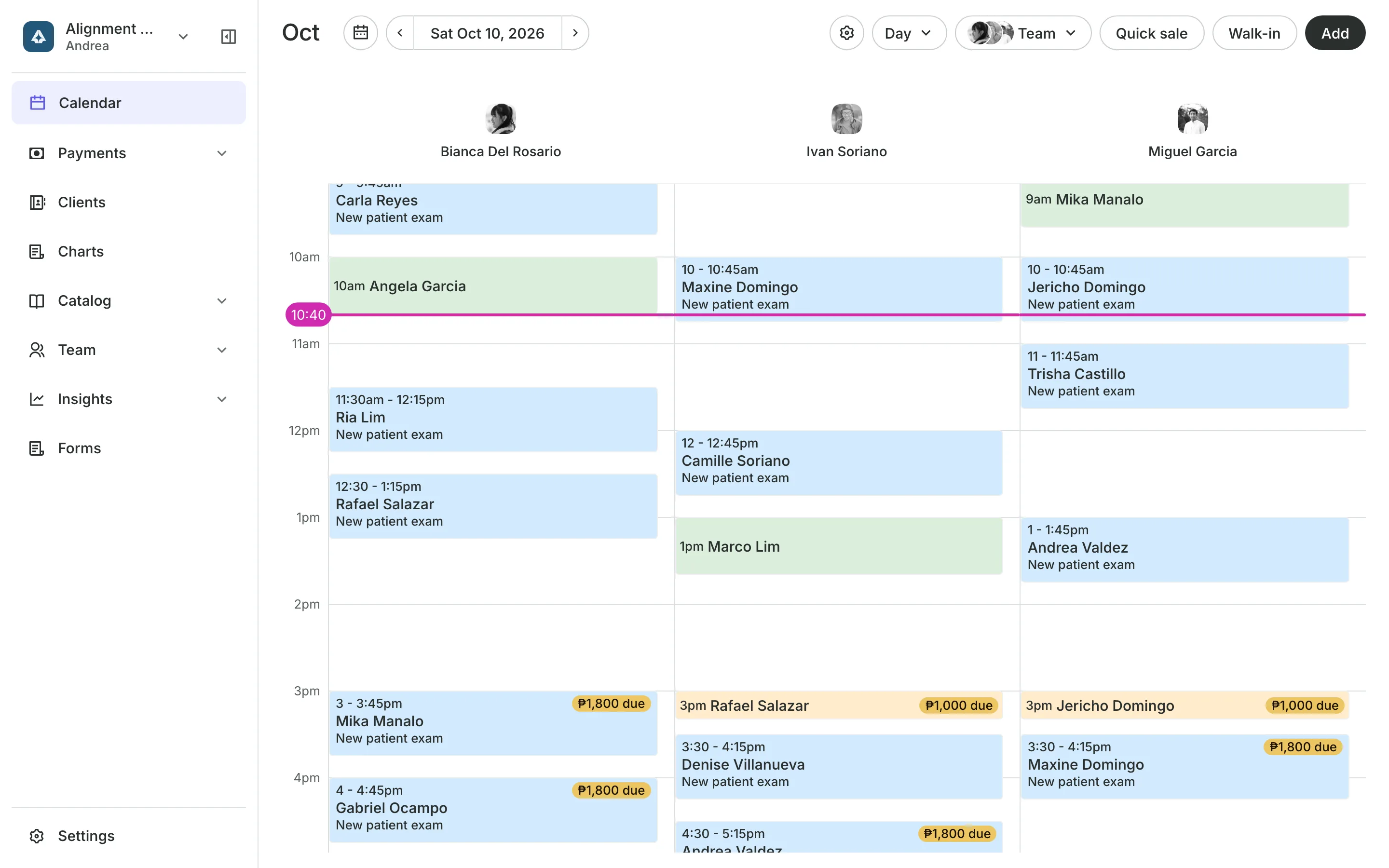Open the Day view dropdown
This screenshot has width=1389, height=868.
click(x=909, y=33)
